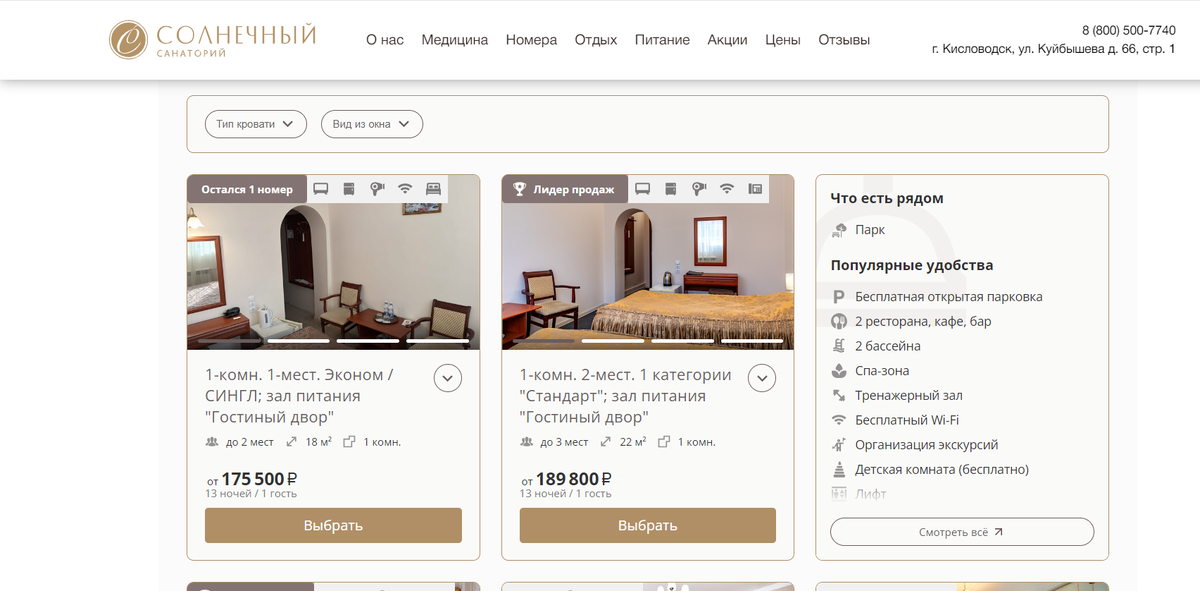1200x591 pixels.
Task: Click Что есть рядом heading
Action: (887, 198)
